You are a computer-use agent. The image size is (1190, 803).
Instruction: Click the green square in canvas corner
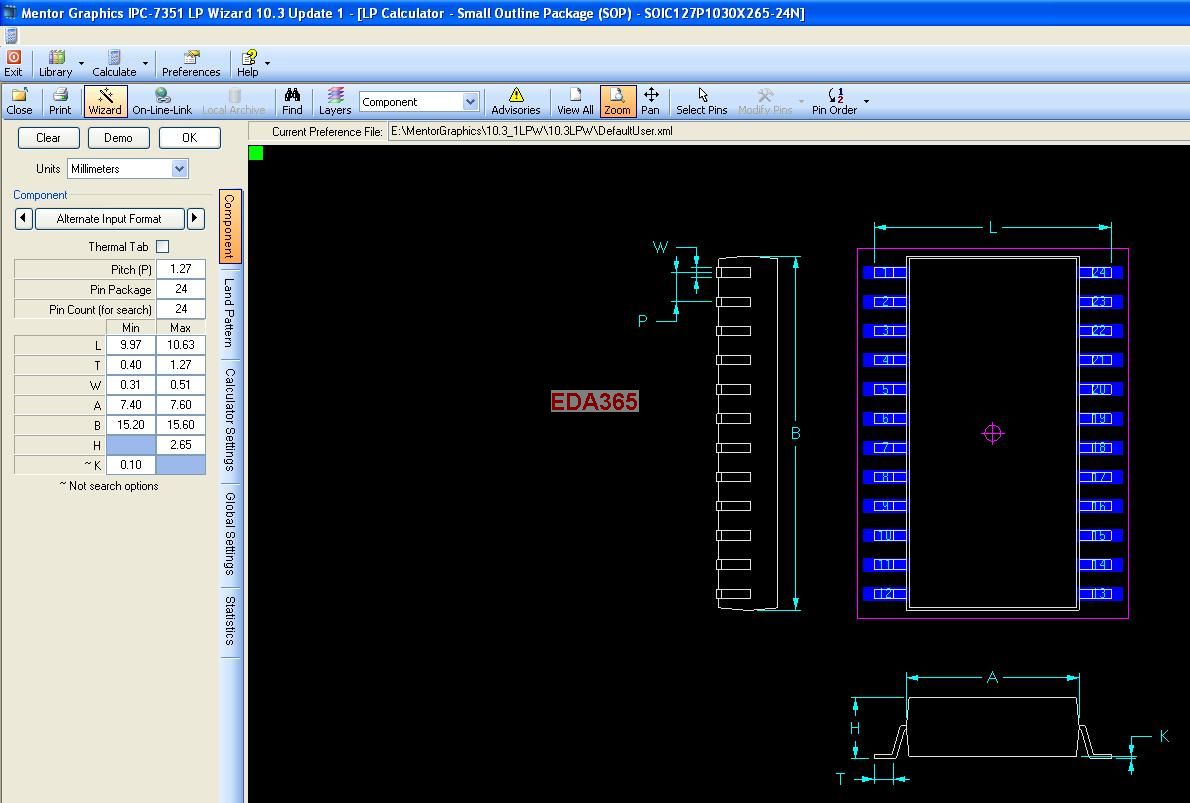click(256, 153)
